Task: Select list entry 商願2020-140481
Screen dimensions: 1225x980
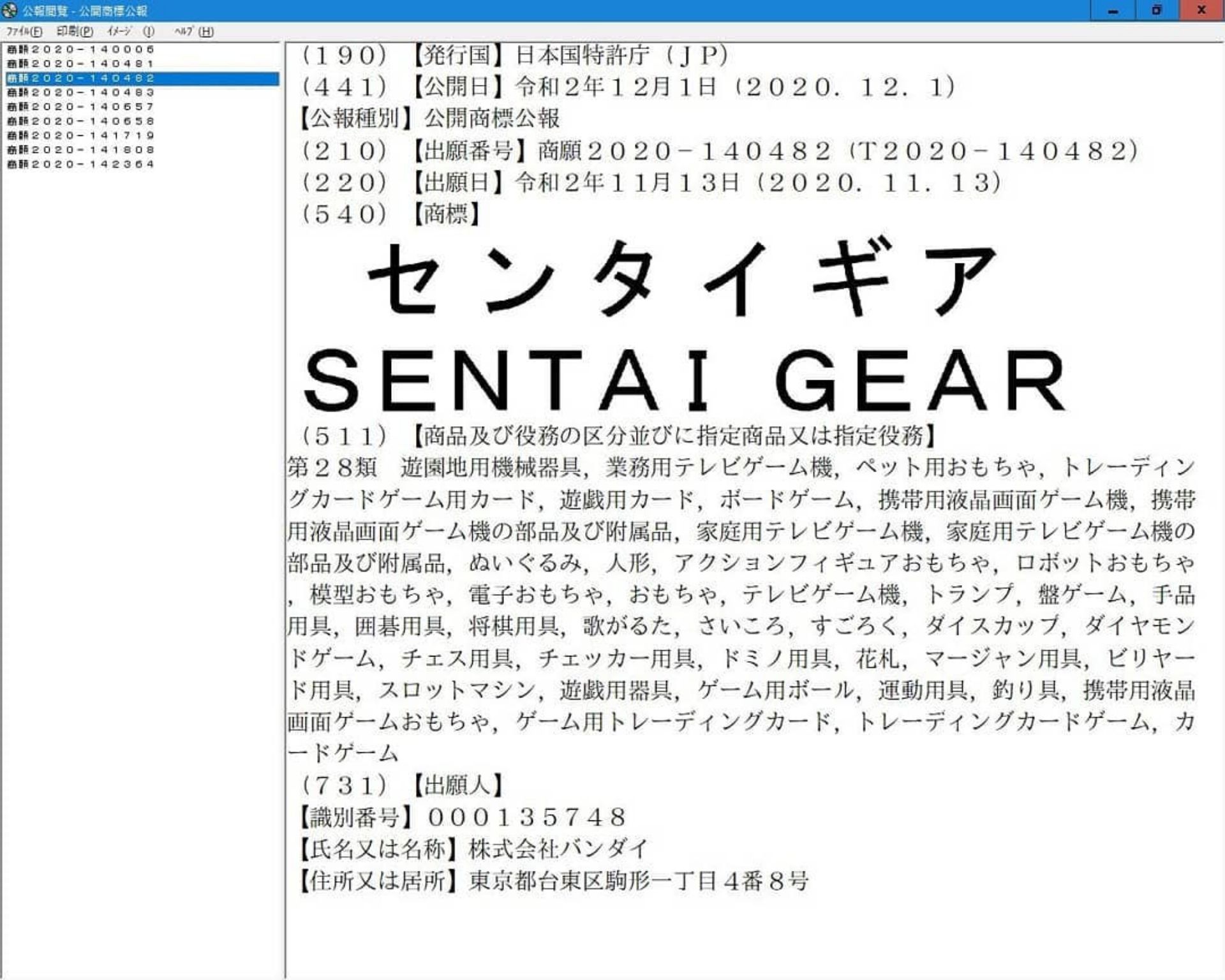Action: click(x=80, y=64)
